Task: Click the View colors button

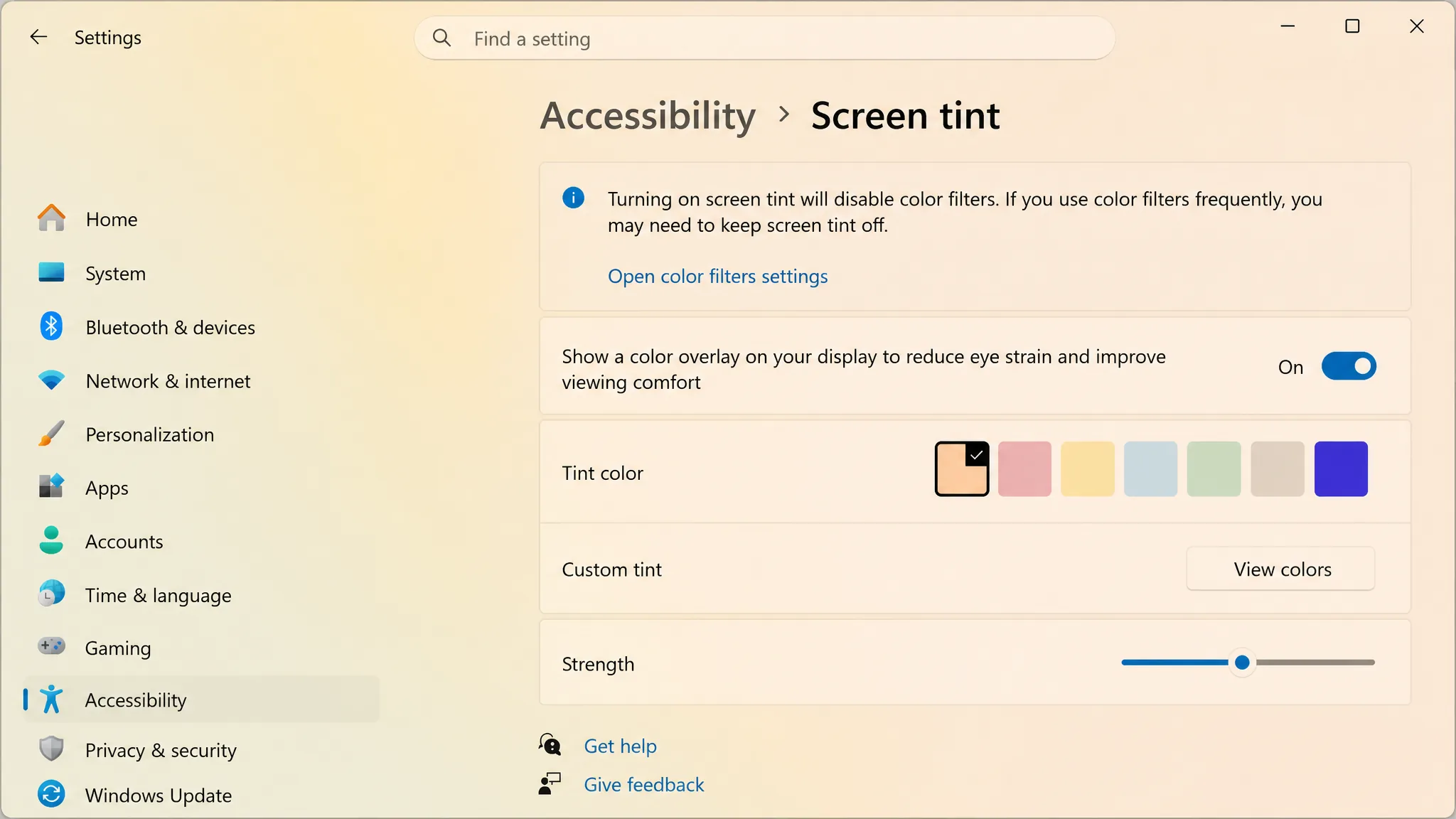Action: point(1281,569)
